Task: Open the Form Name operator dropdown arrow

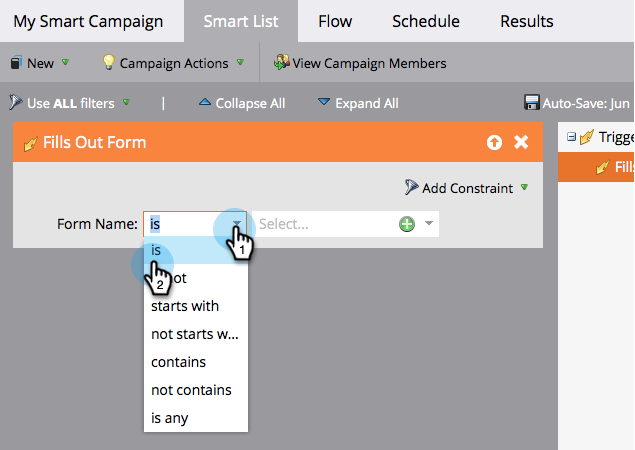Action: click(x=236, y=224)
